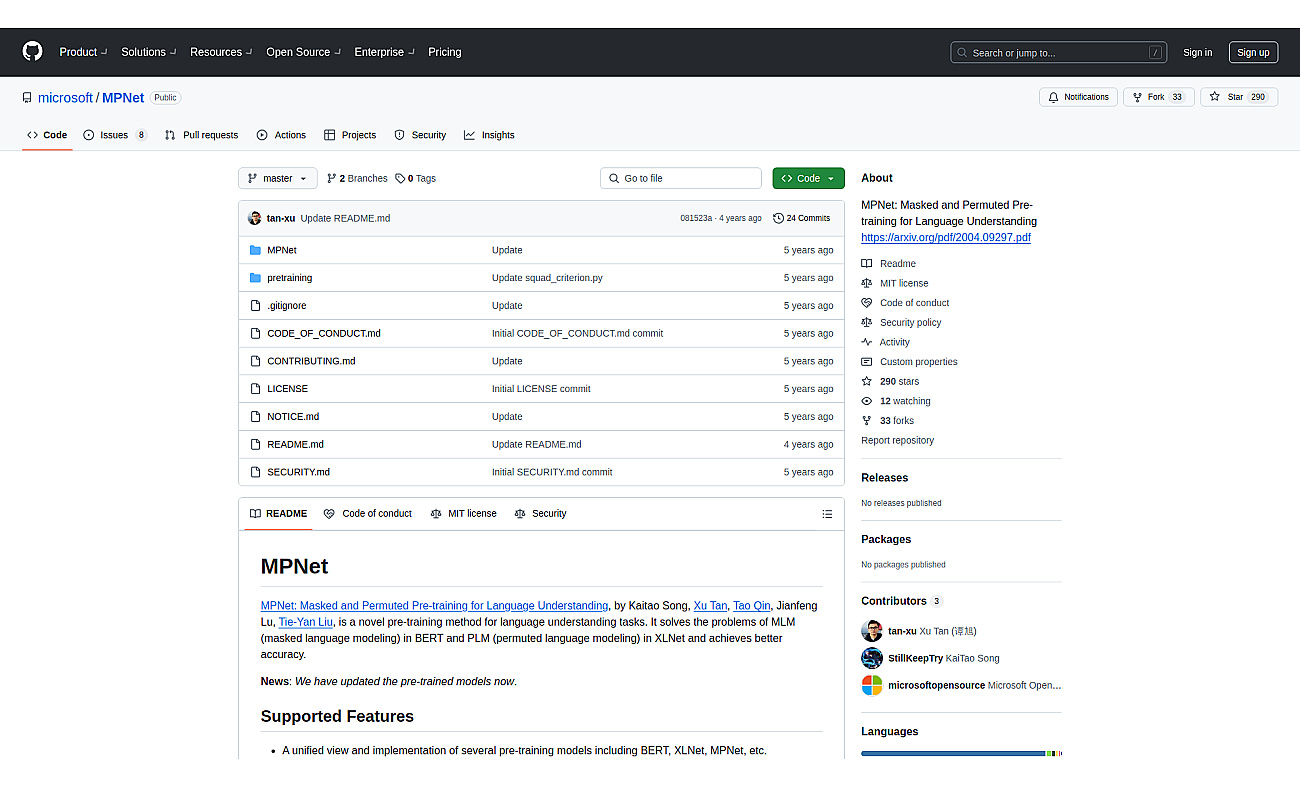Open the Actions tab

pos(281,135)
